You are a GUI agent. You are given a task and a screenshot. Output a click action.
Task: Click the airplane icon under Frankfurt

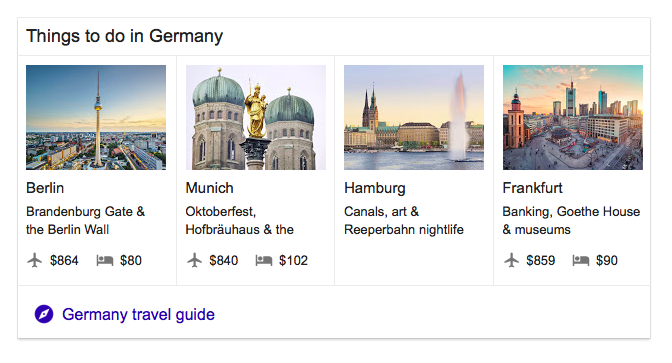511,260
